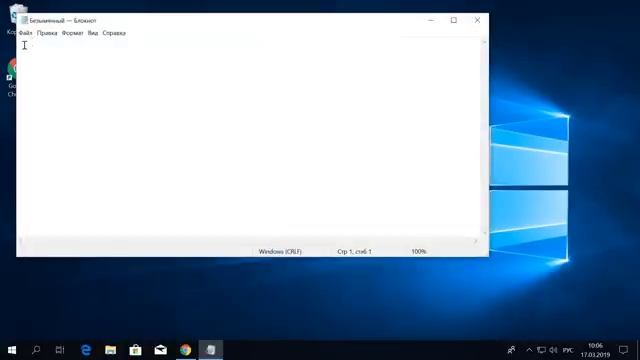This screenshot has width=640, height=360.
Task: Switch input language via РУС indicator
Action: pos(568,350)
